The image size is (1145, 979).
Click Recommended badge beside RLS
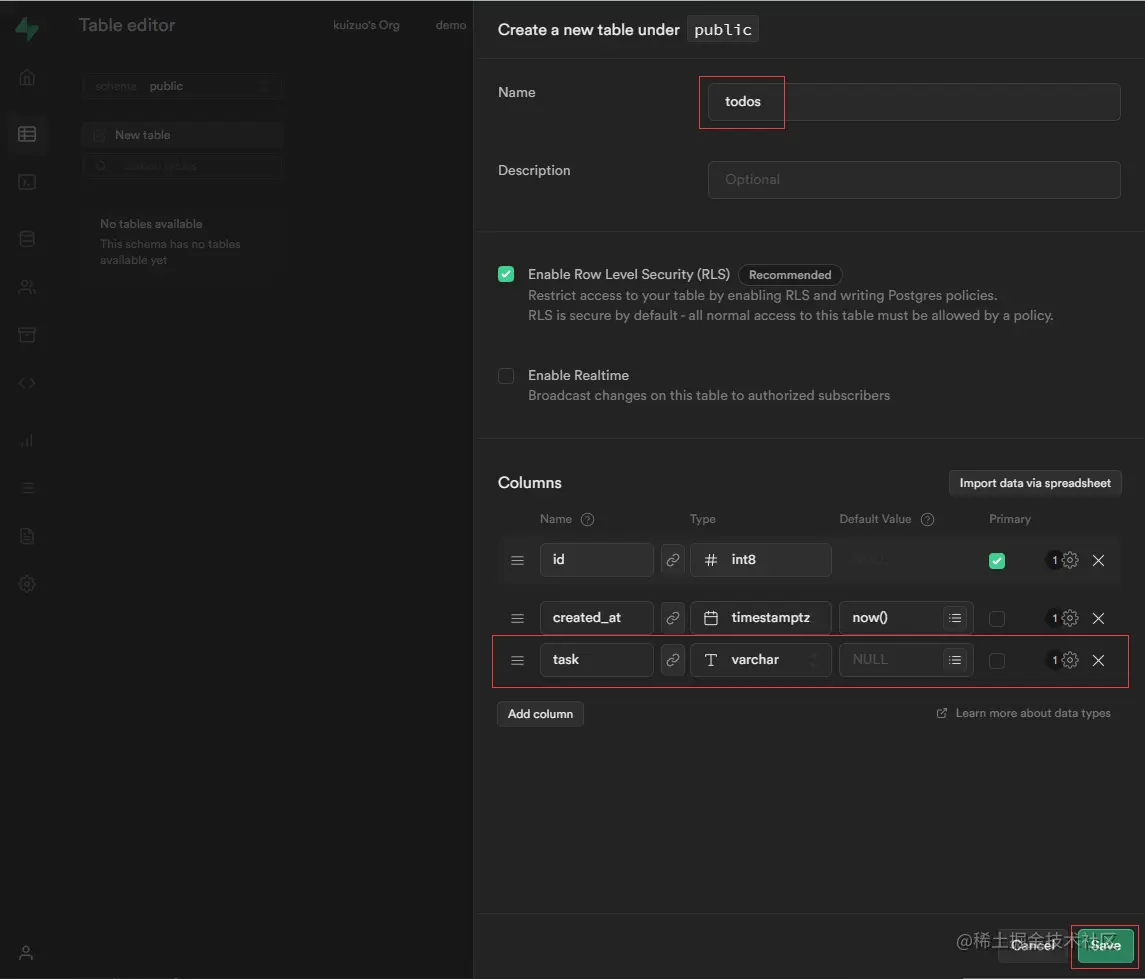[x=790, y=275]
